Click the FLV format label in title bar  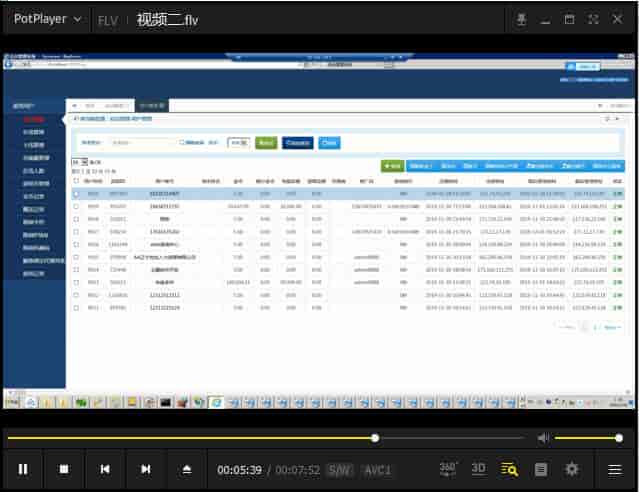coord(107,19)
